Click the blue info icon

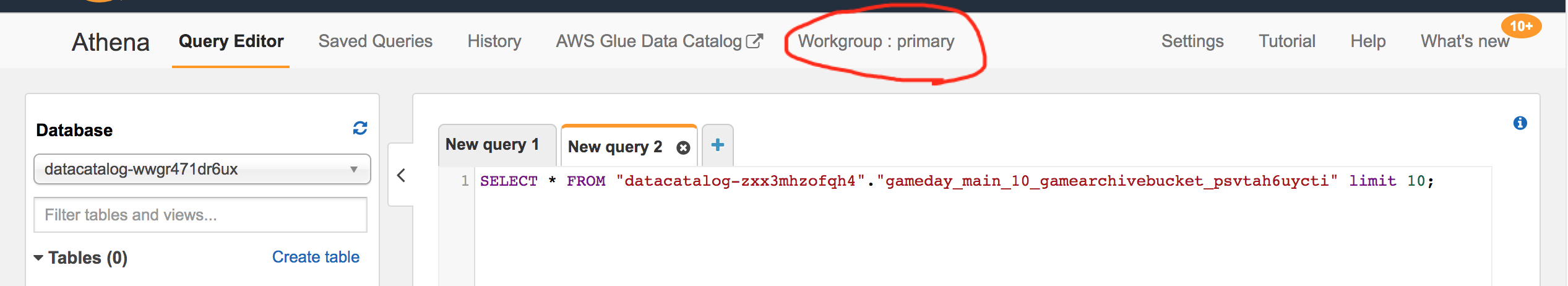pyautogui.click(x=1520, y=123)
